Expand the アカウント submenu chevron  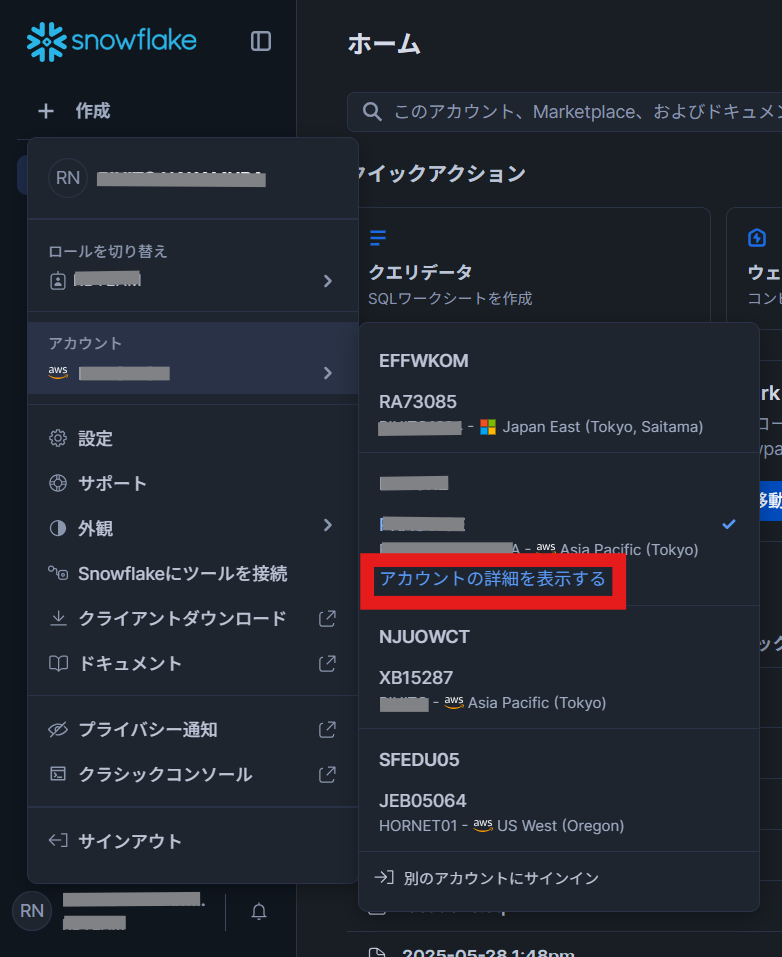pos(328,373)
